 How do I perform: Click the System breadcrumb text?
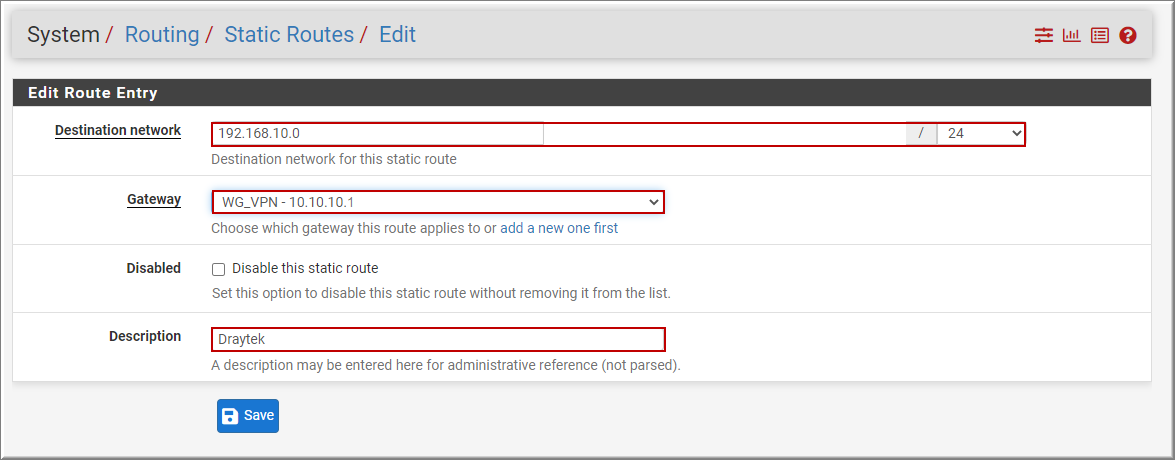tap(63, 34)
